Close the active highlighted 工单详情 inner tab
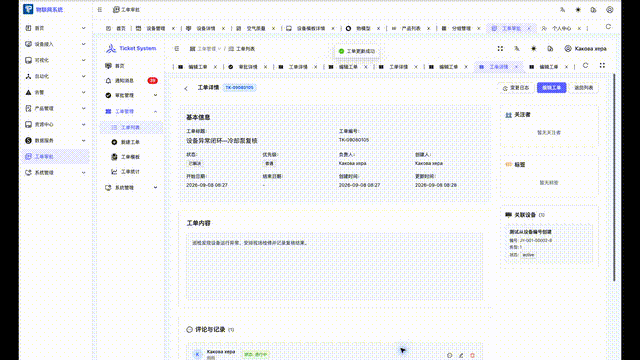The height and width of the screenshot is (360, 640). 516,67
